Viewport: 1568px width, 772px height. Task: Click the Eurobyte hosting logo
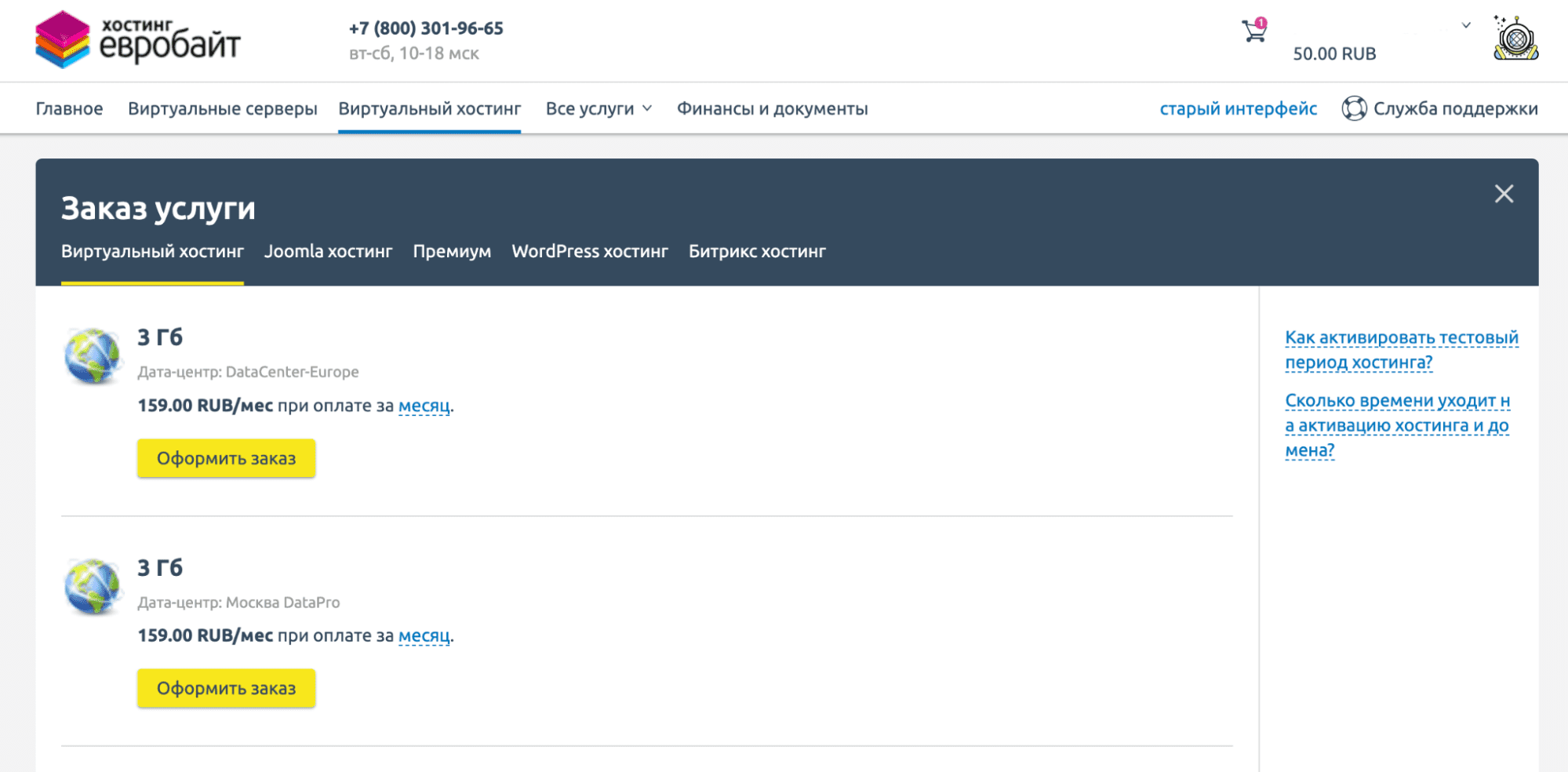pyautogui.click(x=137, y=39)
